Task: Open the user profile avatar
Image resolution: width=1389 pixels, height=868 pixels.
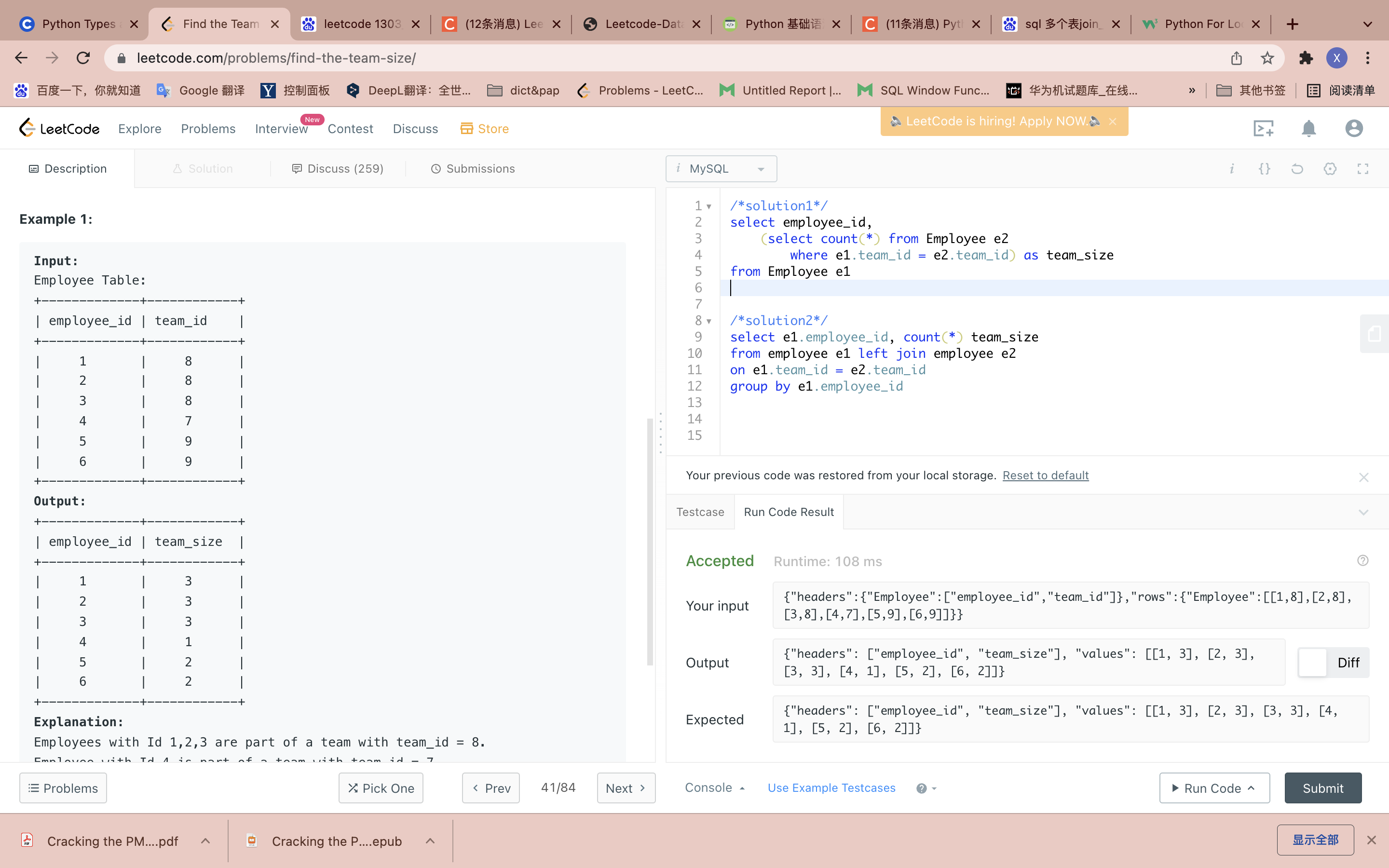Action: pyautogui.click(x=1353, y=129)
